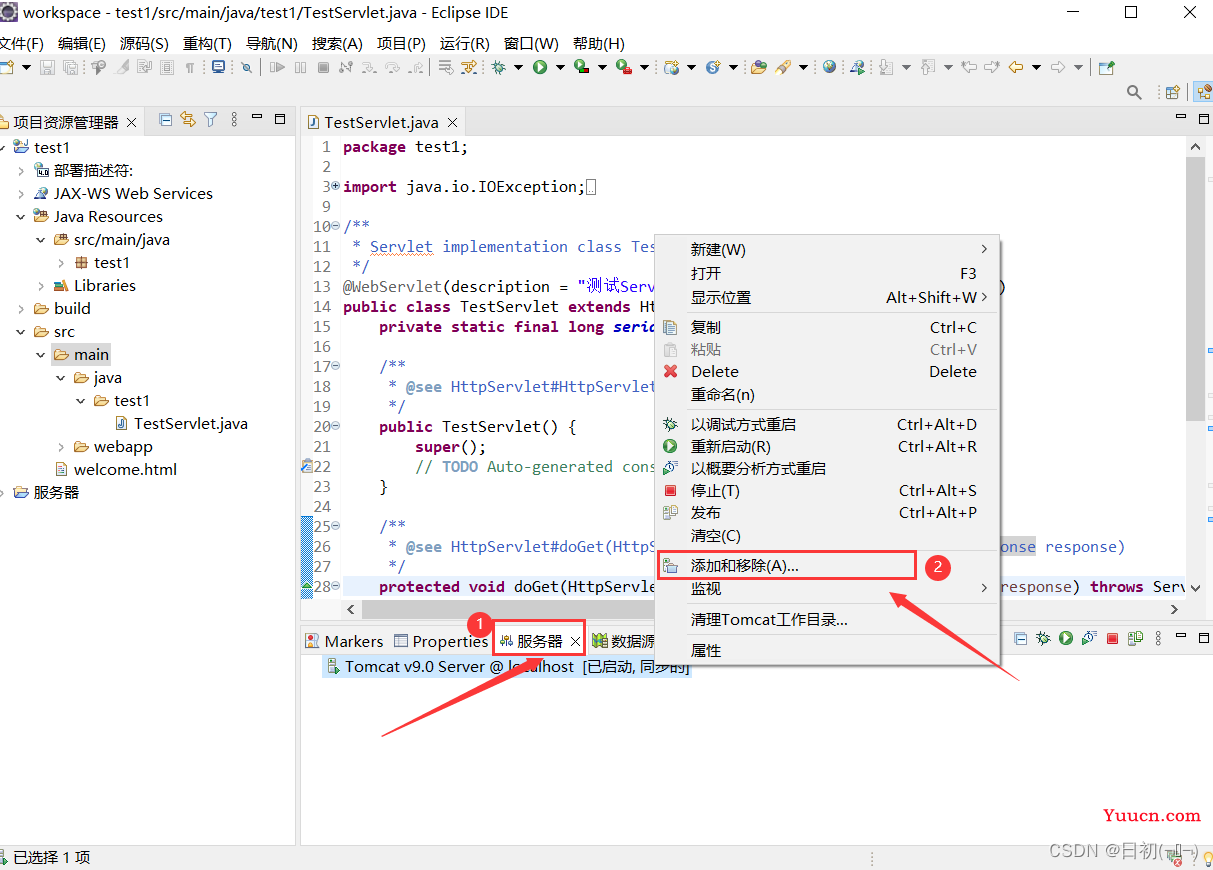The width and height of the screenshot is (1213, 870).
Task: Click the Open Web Browser globe icon
Action: 829,67
